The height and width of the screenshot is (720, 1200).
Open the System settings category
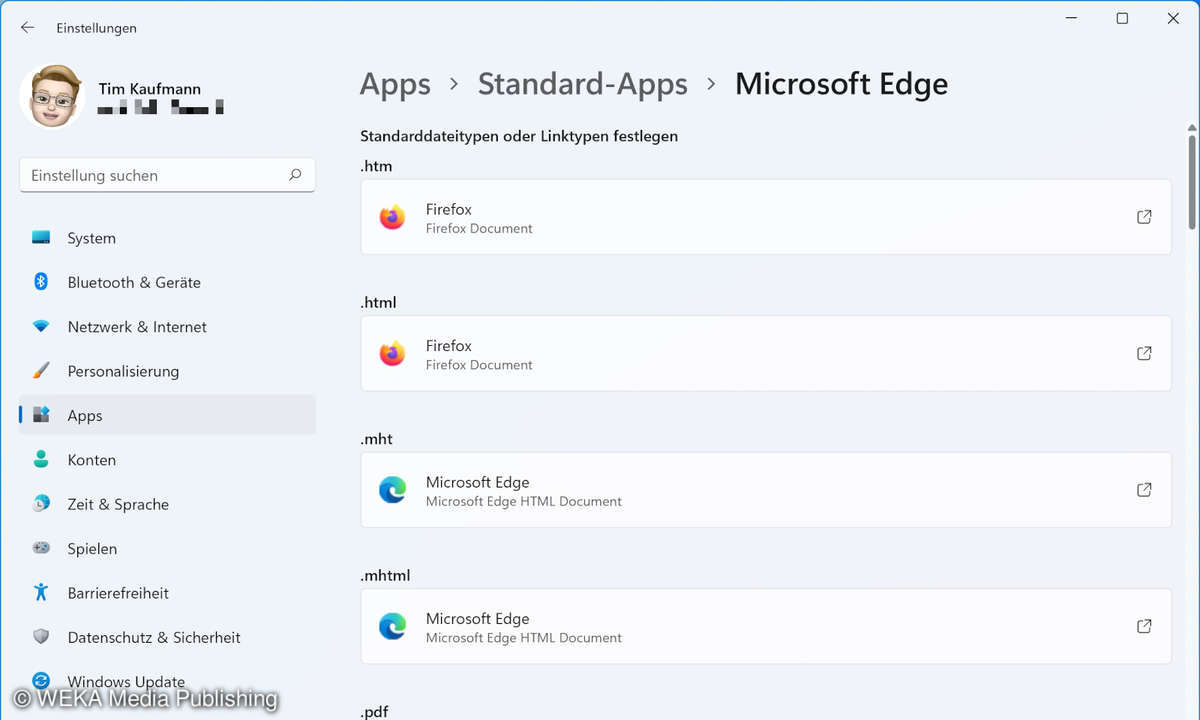168,238
